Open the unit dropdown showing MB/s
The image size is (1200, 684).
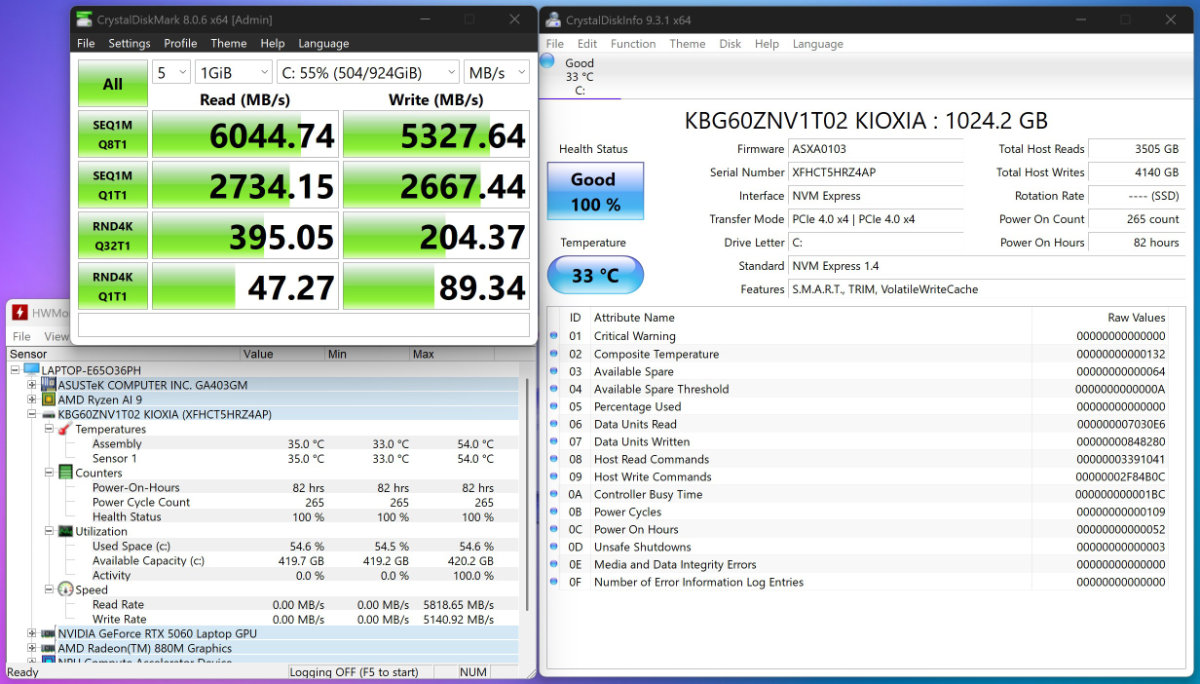(496, 72)
